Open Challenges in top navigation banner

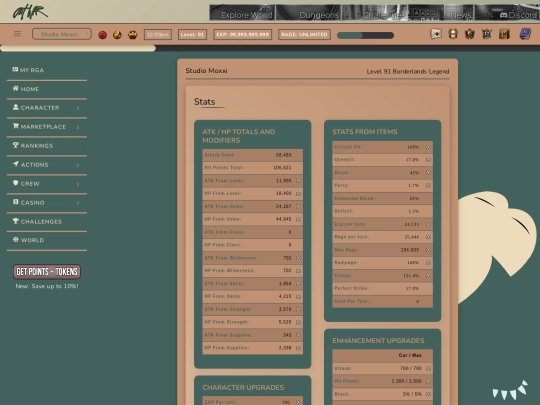click(x=376, y=13)
